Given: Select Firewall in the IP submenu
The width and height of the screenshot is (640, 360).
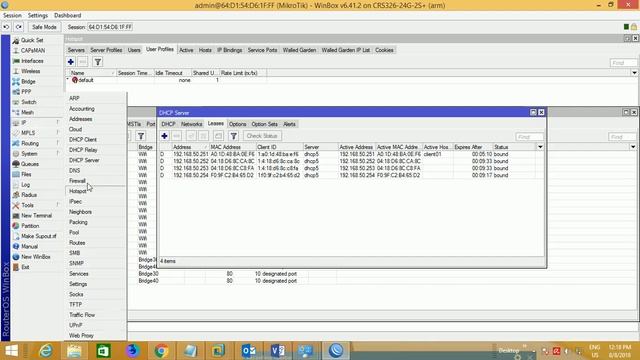Looking at the screenshot, I should tap(77, 181).
